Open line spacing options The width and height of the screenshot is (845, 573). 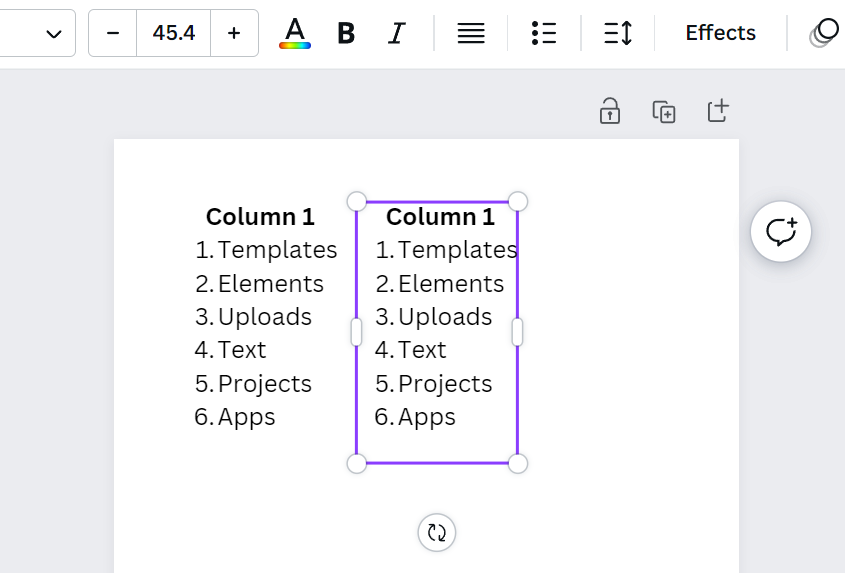coord(618,33)
